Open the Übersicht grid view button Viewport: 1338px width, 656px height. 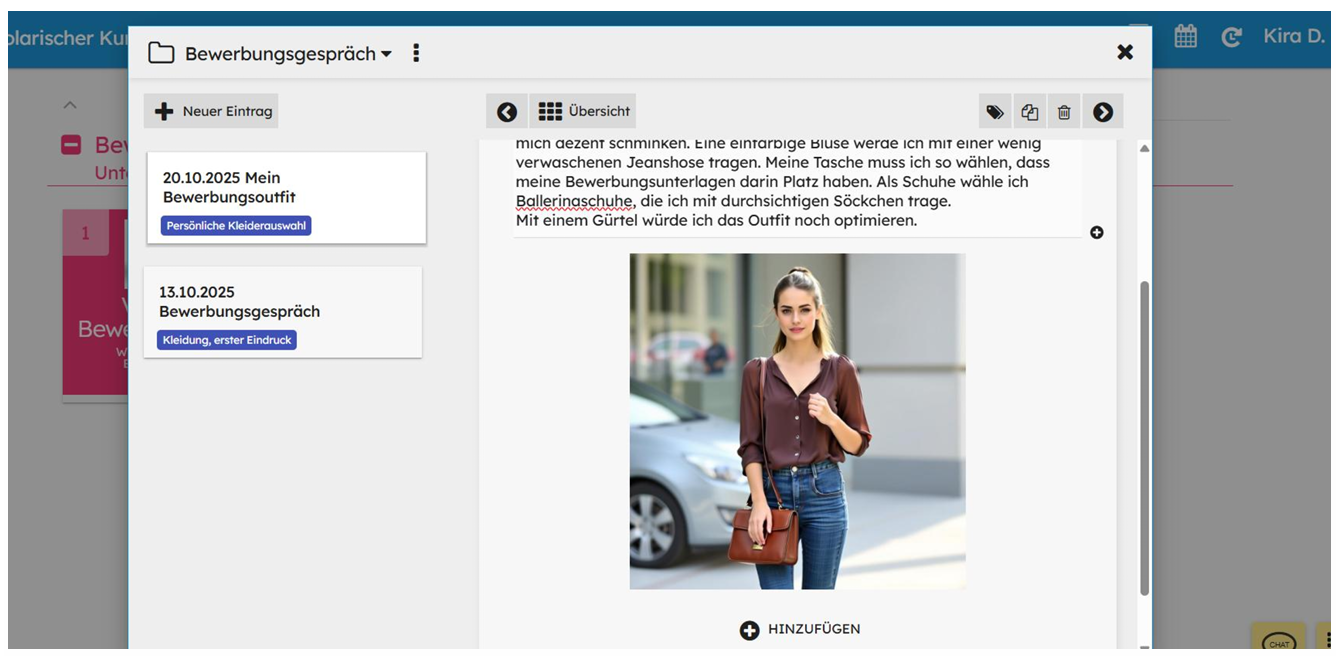(585, 111)
